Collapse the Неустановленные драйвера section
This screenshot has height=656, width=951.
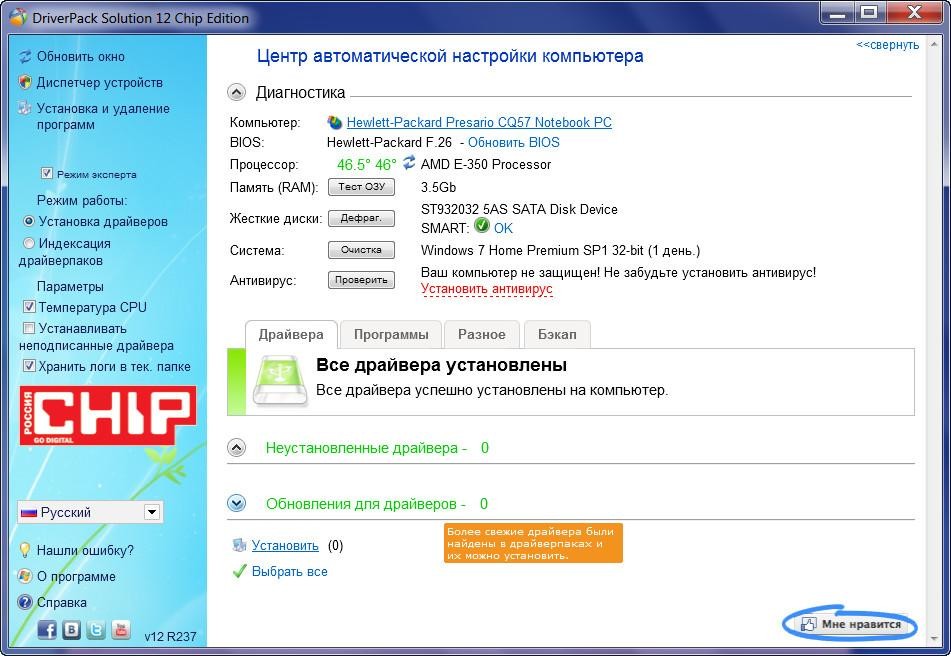237,448
